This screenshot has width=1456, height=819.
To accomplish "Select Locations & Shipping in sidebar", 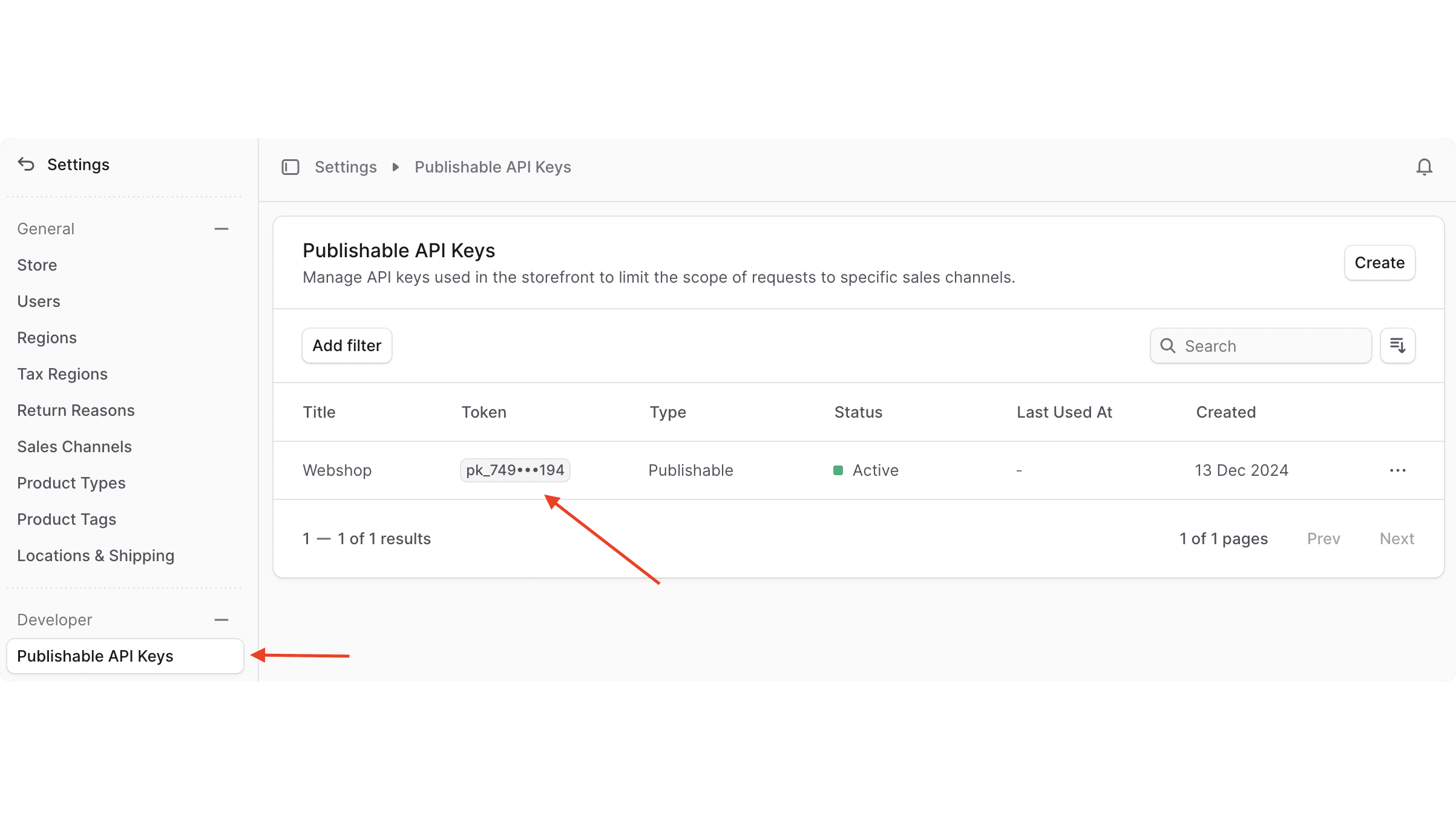I will pos(96,555).
